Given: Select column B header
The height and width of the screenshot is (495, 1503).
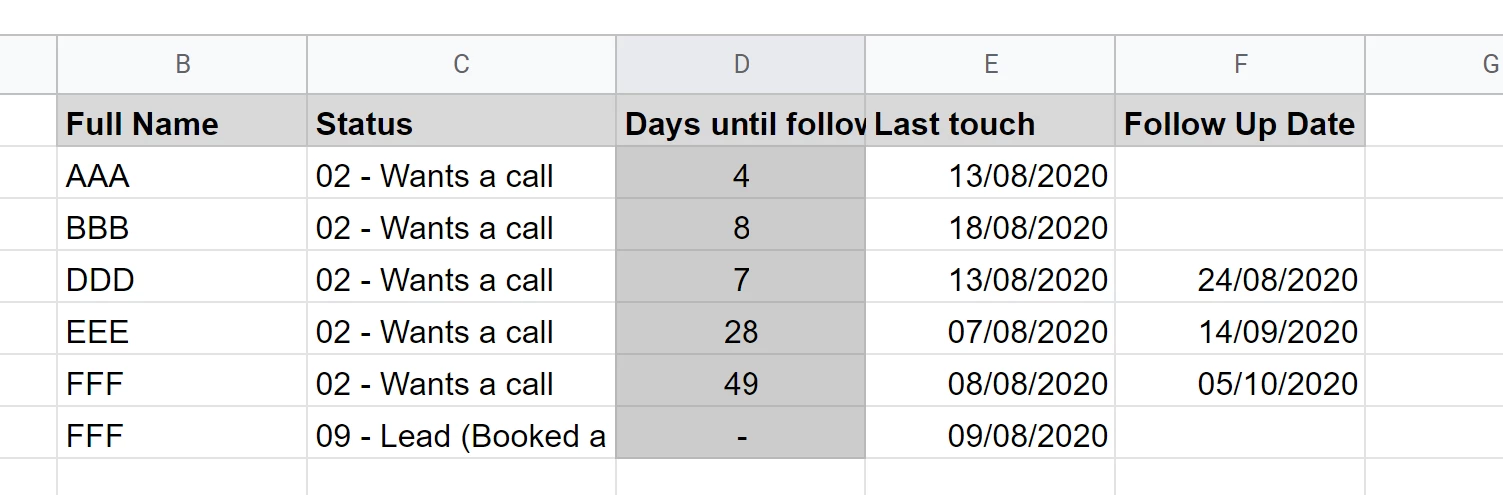Looking at the screenshot, I should coord(182,65).
